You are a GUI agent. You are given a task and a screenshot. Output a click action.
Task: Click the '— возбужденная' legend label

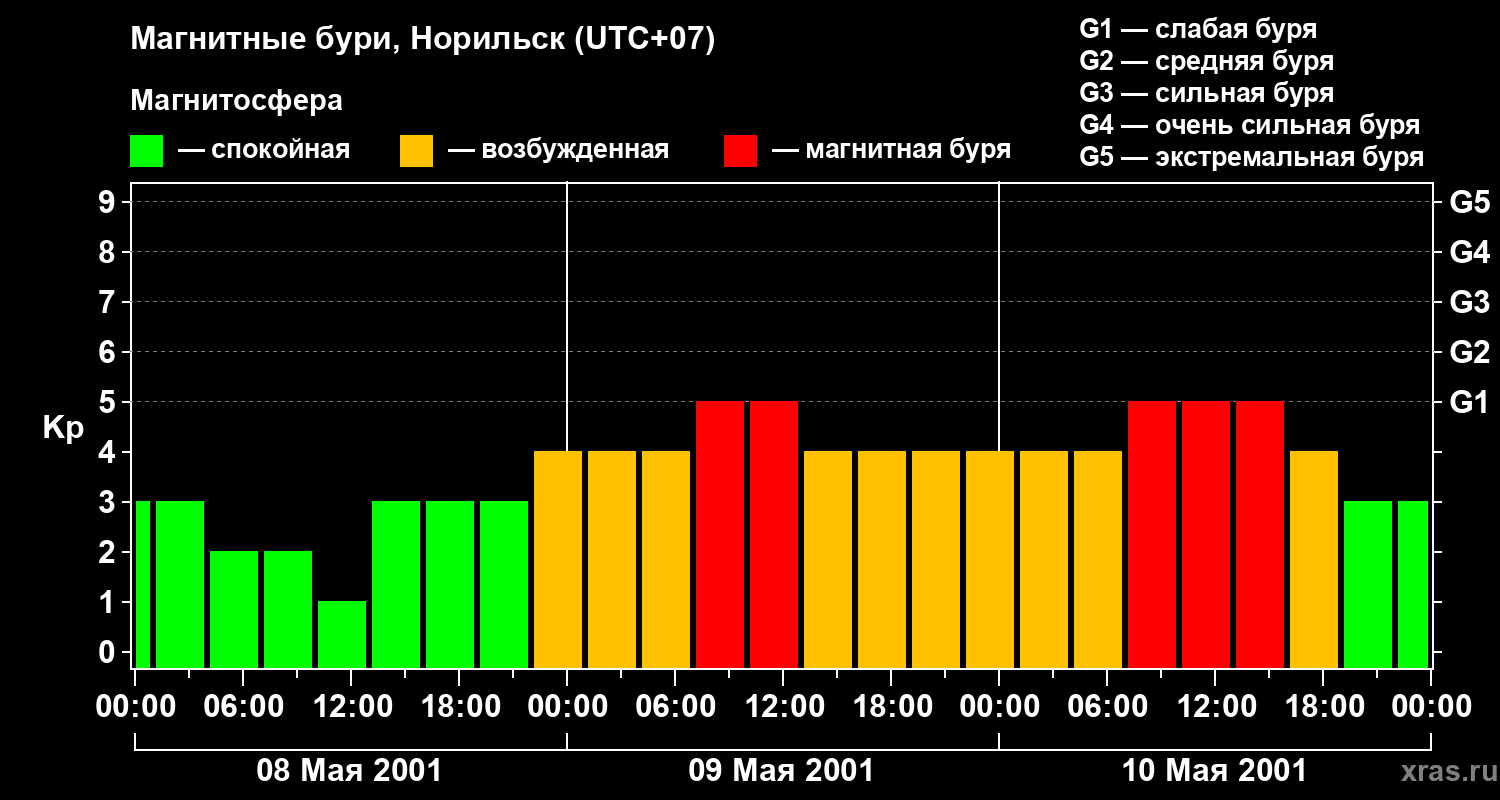pyautogui.click(x=558, y=150)
